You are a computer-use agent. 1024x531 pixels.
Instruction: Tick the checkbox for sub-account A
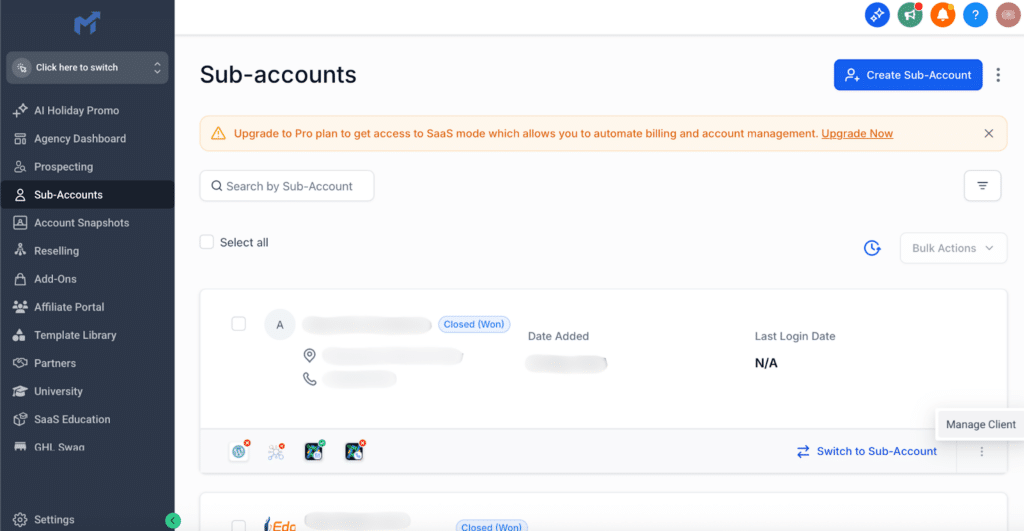tap(238, 324)
